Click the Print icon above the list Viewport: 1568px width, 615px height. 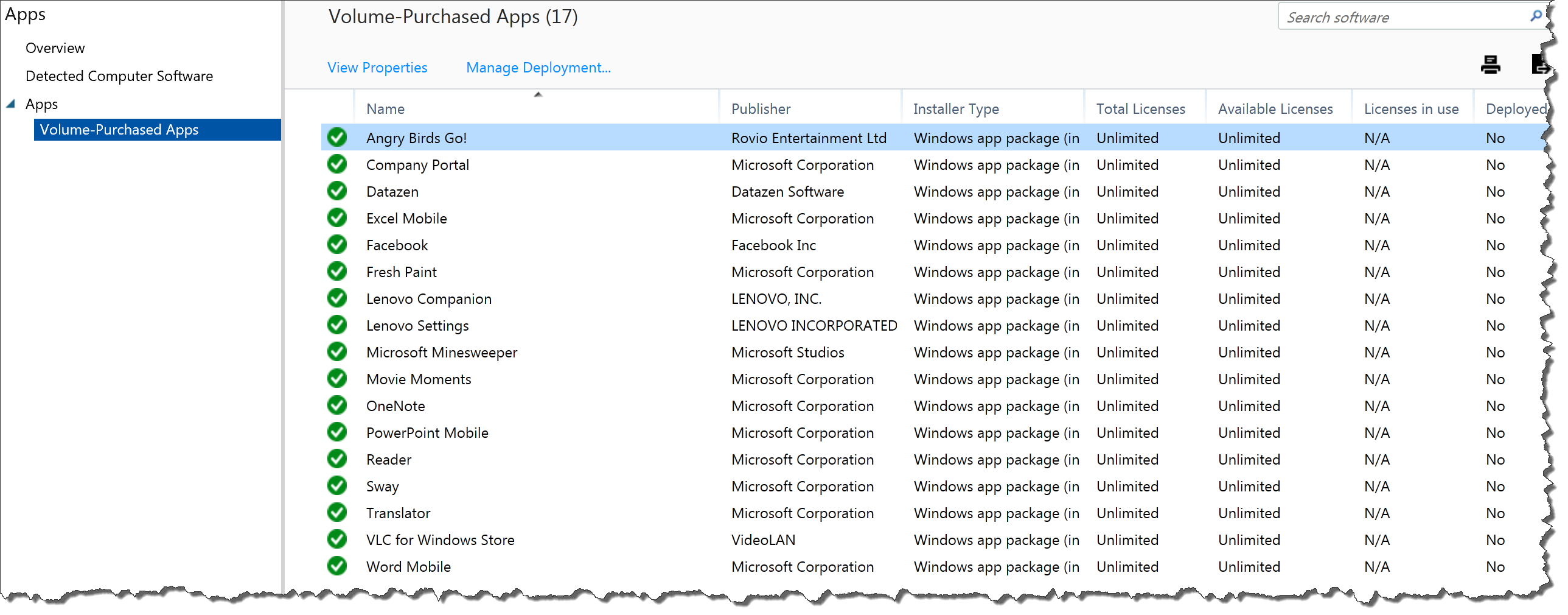[1491, 64]
